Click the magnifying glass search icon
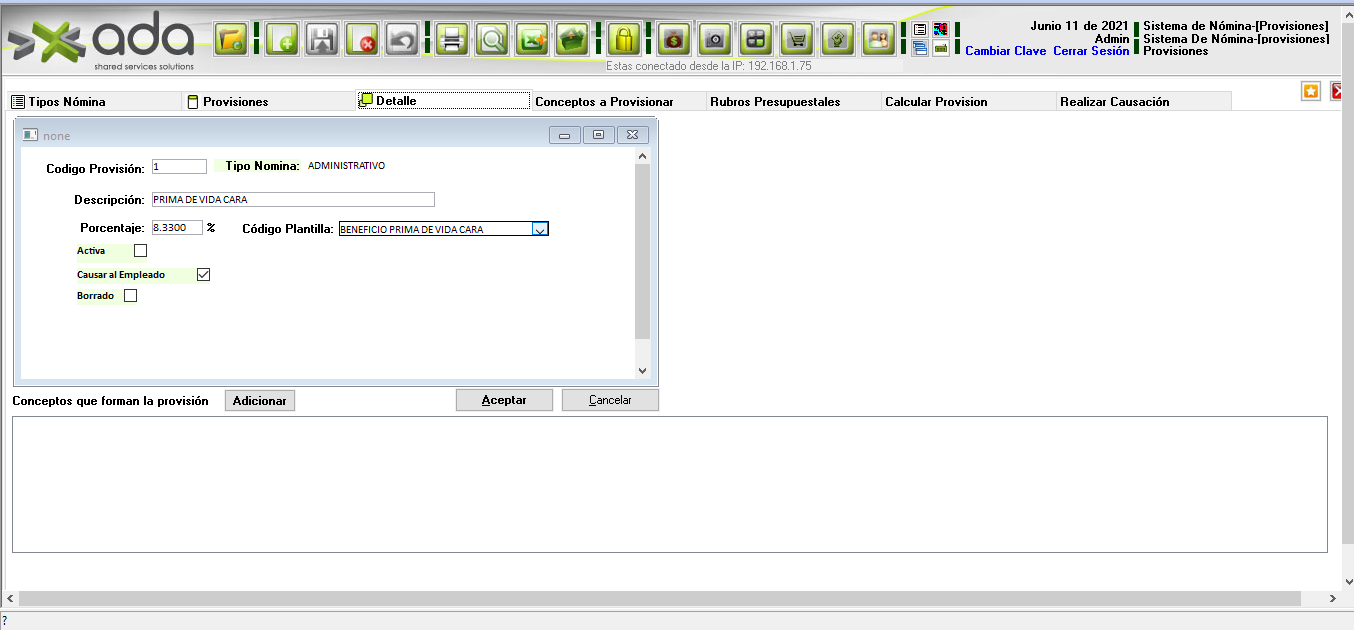The width and height of the screenshot is (1354, 631). point(492,40)
